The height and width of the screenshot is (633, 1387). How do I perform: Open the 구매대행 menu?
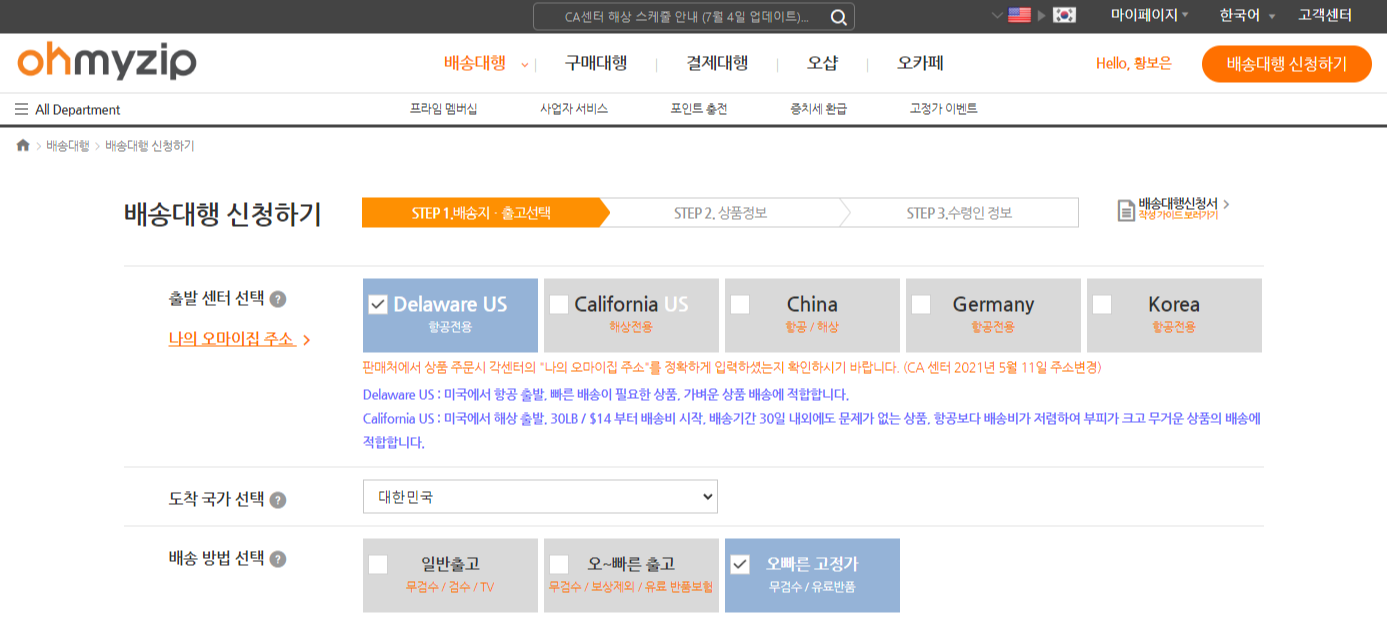click(x=598, y=62)
